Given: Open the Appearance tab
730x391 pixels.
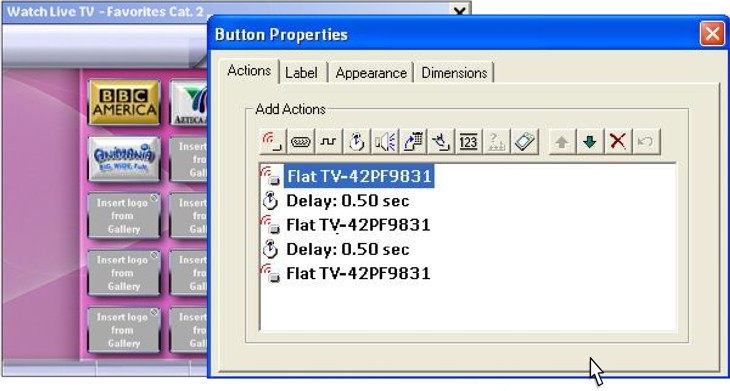Looking at the screenshot, I should (371, 73).
